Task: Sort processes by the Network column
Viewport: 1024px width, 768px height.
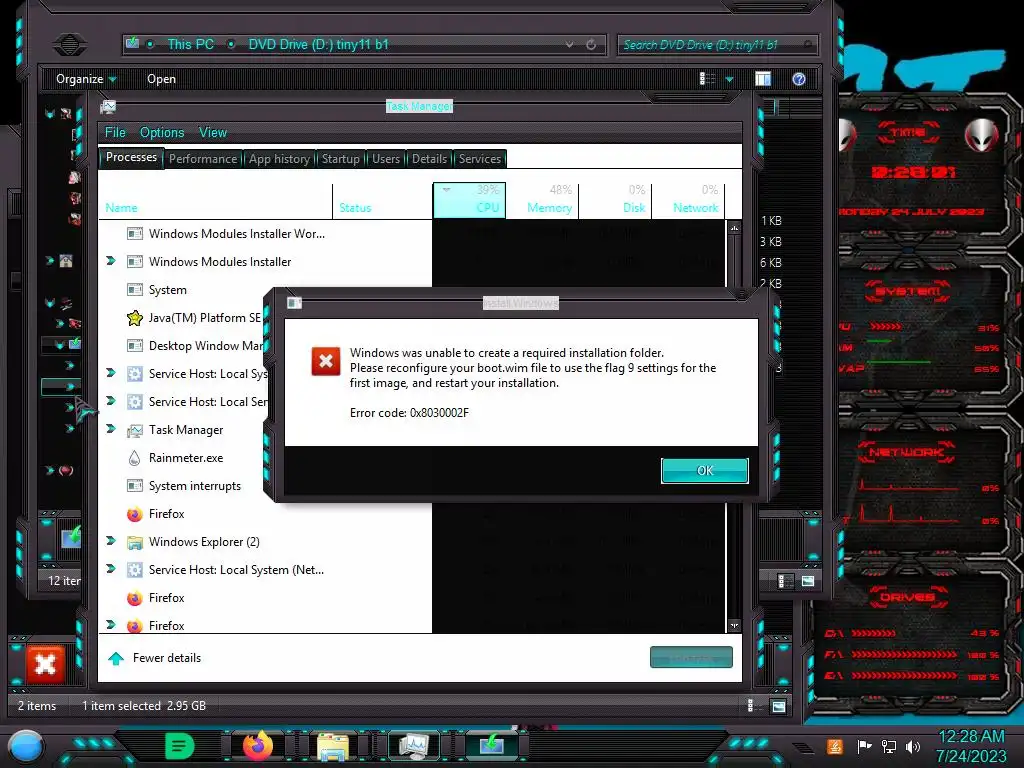Action: [x=688, y=200]
